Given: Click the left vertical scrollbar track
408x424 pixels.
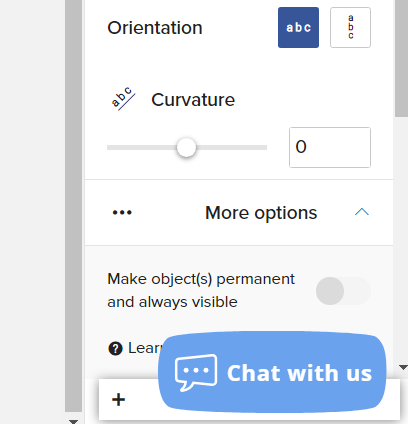Looking at the screenshot, I should point(73,207).
